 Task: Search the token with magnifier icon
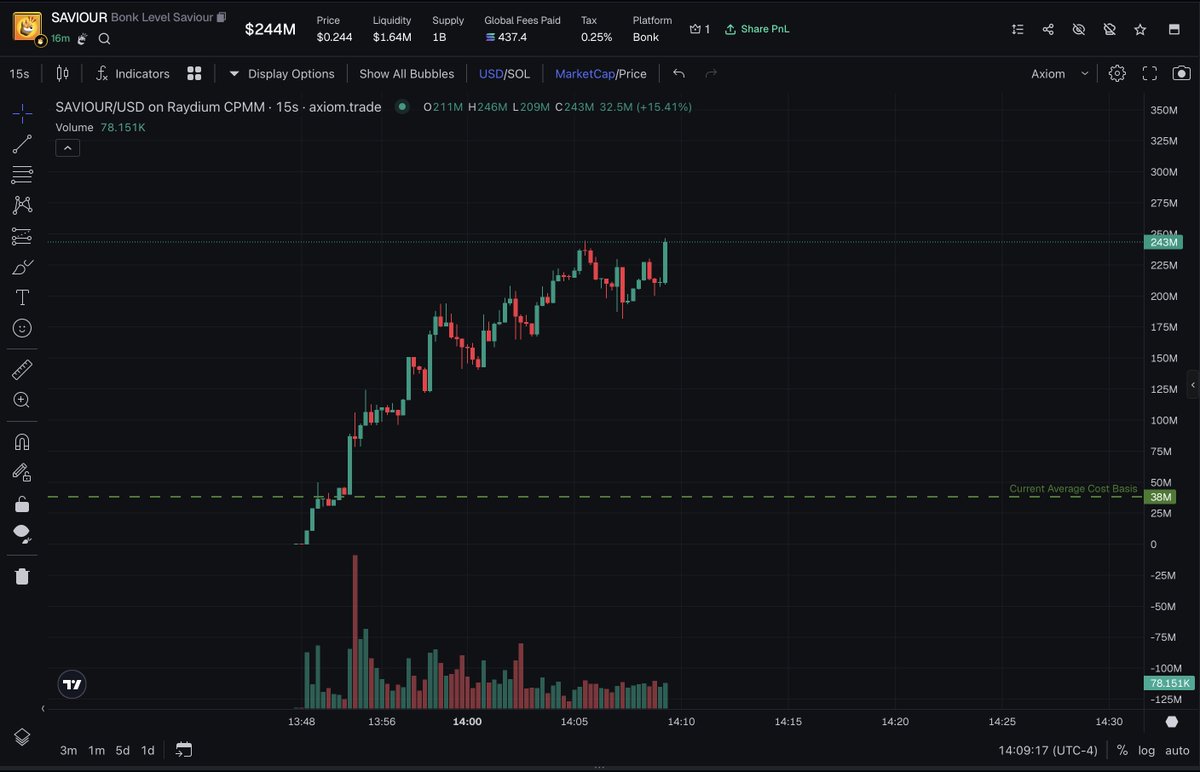tap(104, 39)
